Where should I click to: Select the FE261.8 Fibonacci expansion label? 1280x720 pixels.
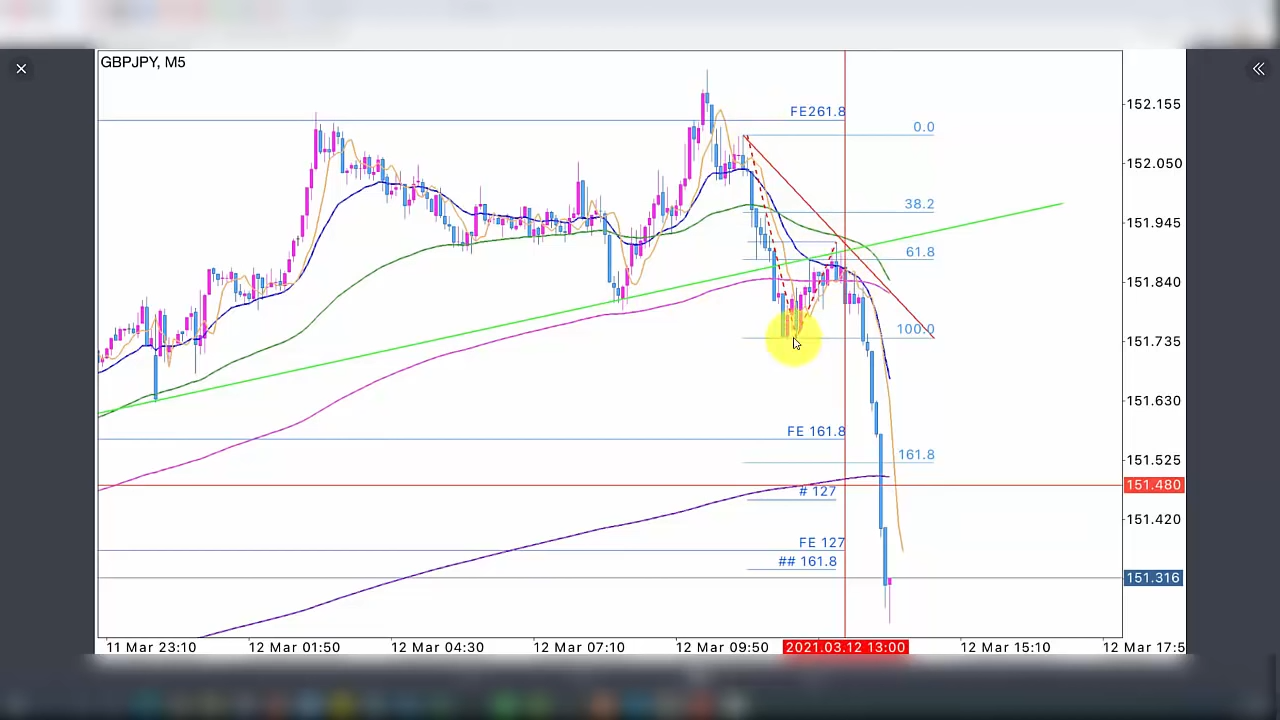(817, 111)
